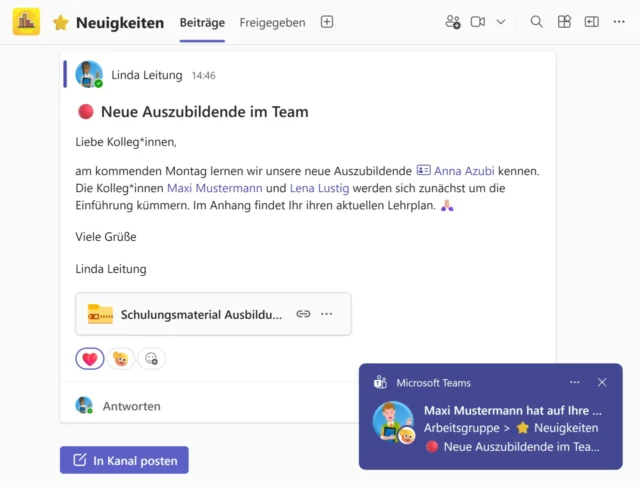640x487 pixels.
Task: Toggle the smiling face reaction on post
Action: [x=120, y=359]
